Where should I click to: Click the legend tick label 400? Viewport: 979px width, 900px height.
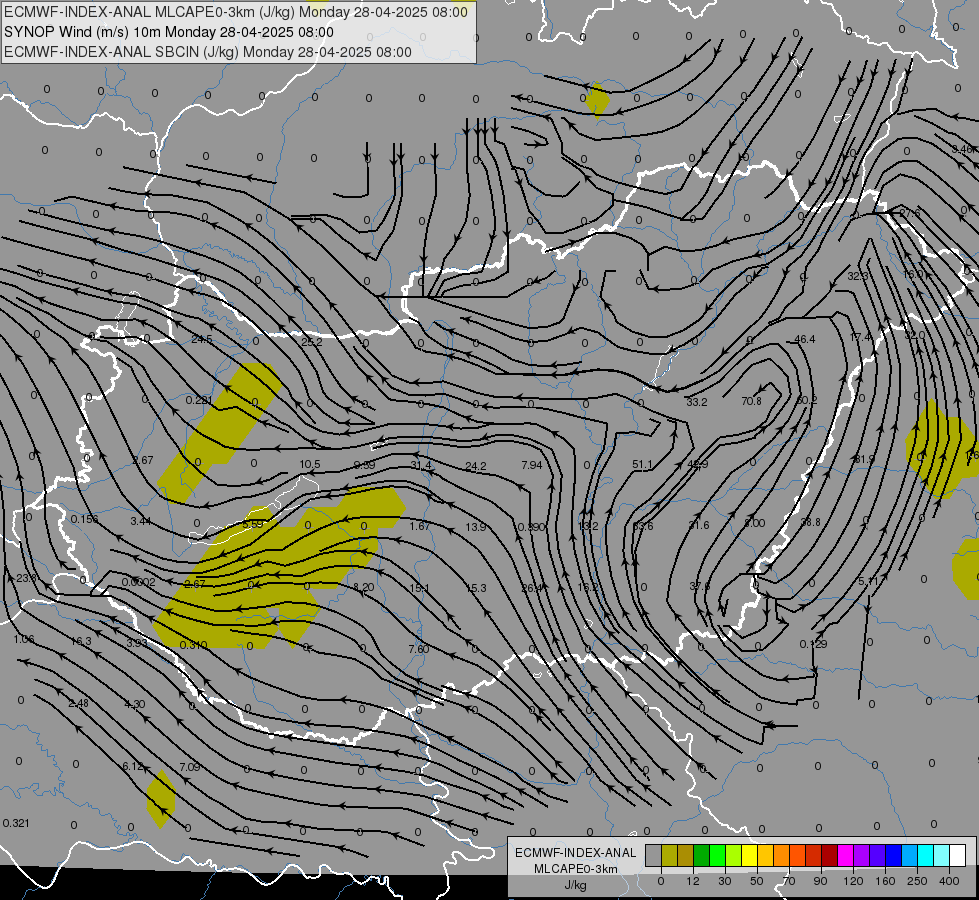949,881
